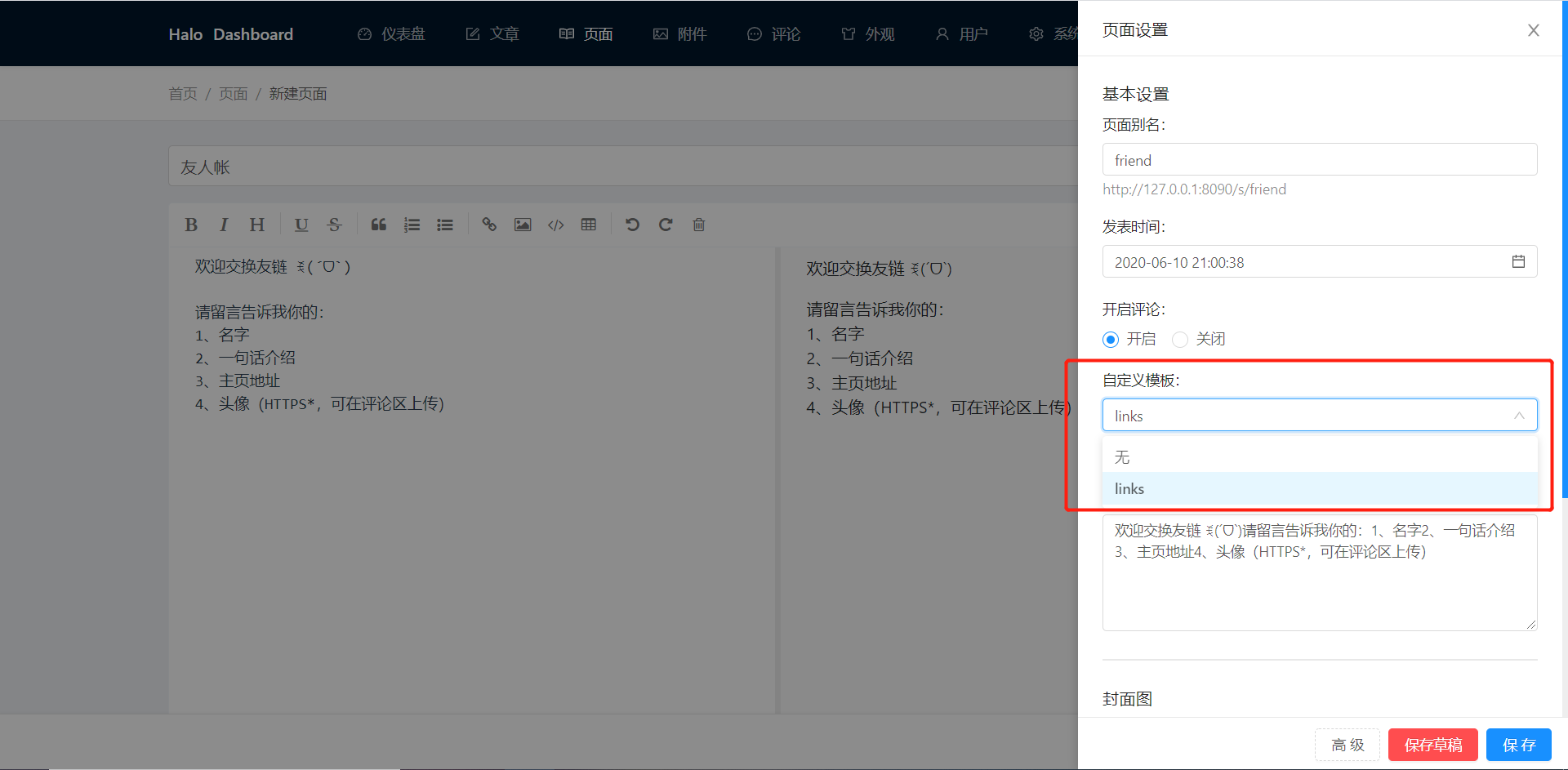
Task: Undo the last edit
Action: [x=632, y=225]
